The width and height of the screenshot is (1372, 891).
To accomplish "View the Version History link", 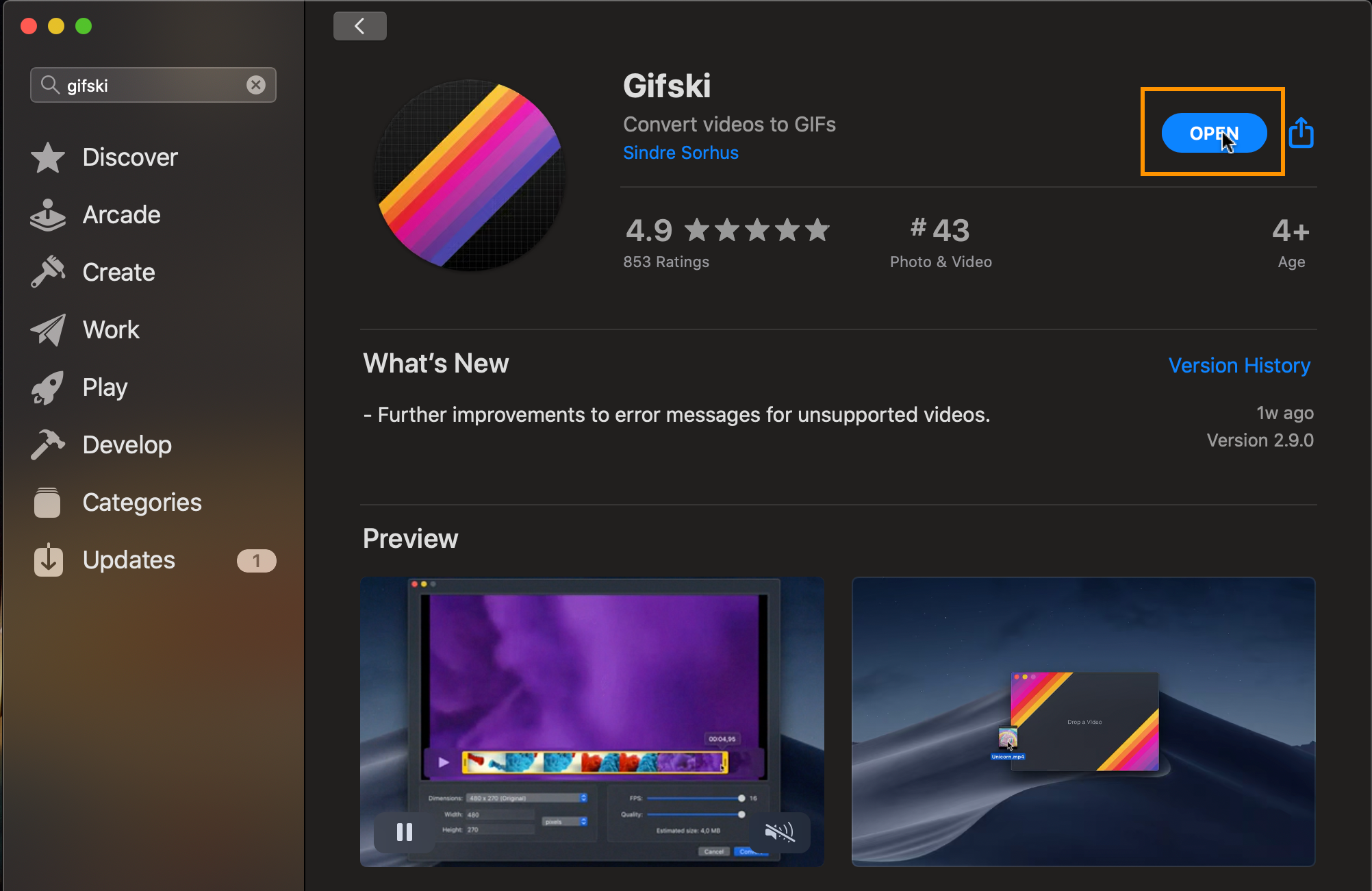I will tap(1239, 365).
